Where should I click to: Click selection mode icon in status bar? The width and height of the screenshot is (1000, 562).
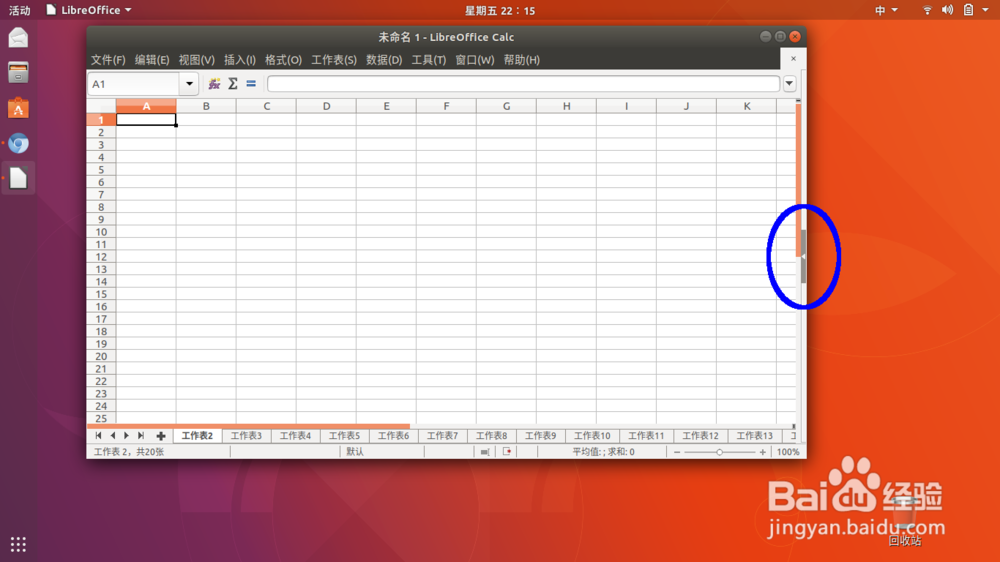pos(485,452)
